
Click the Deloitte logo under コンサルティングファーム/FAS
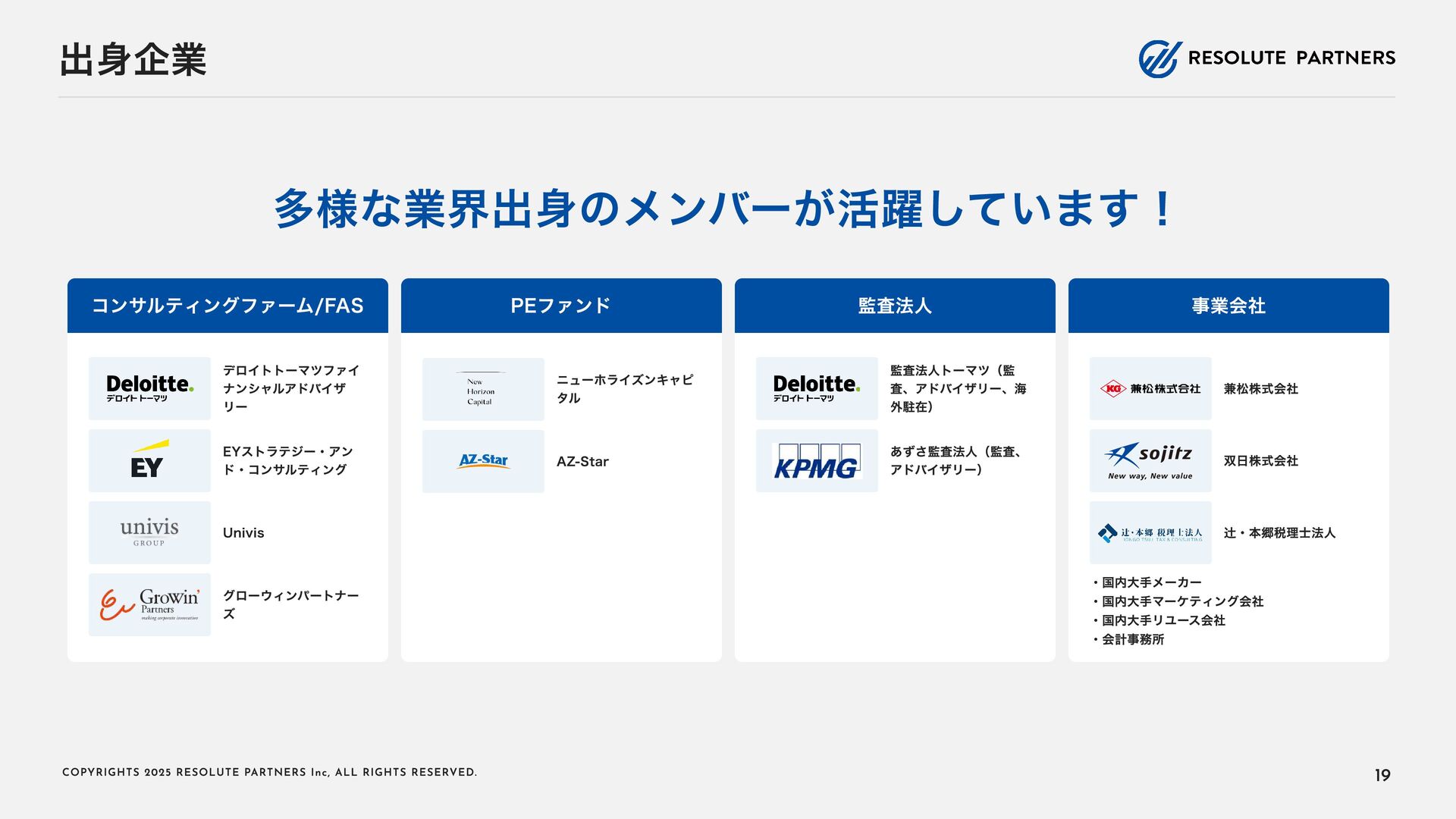[x=149, y=388]
